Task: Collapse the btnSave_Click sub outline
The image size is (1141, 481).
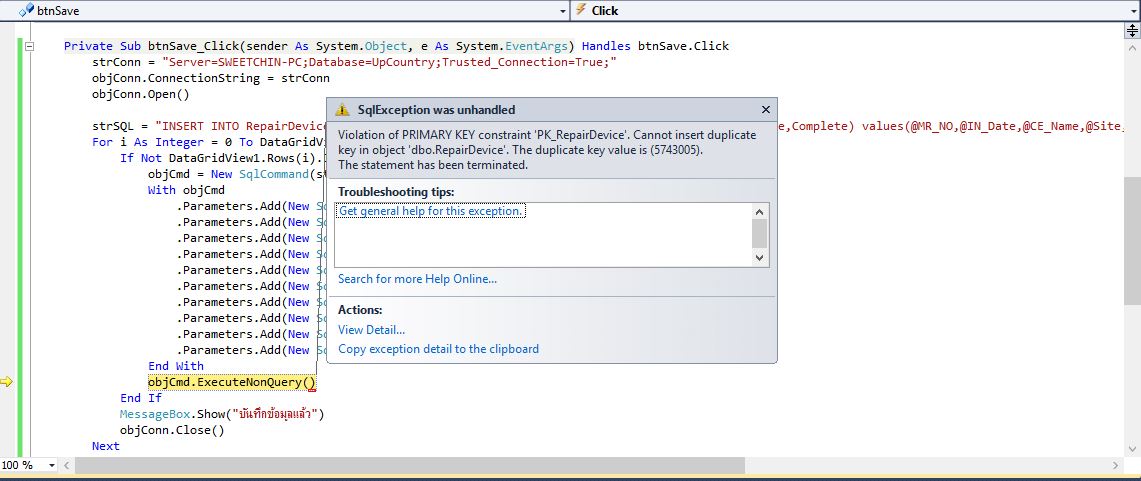Action: pyautogui.click(x=30, y=47)
